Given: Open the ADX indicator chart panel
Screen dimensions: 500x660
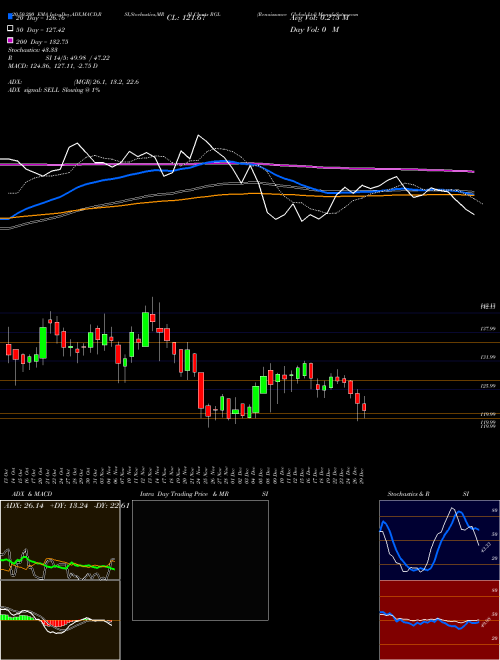Looking at the screenshot, I should point(60,540).
